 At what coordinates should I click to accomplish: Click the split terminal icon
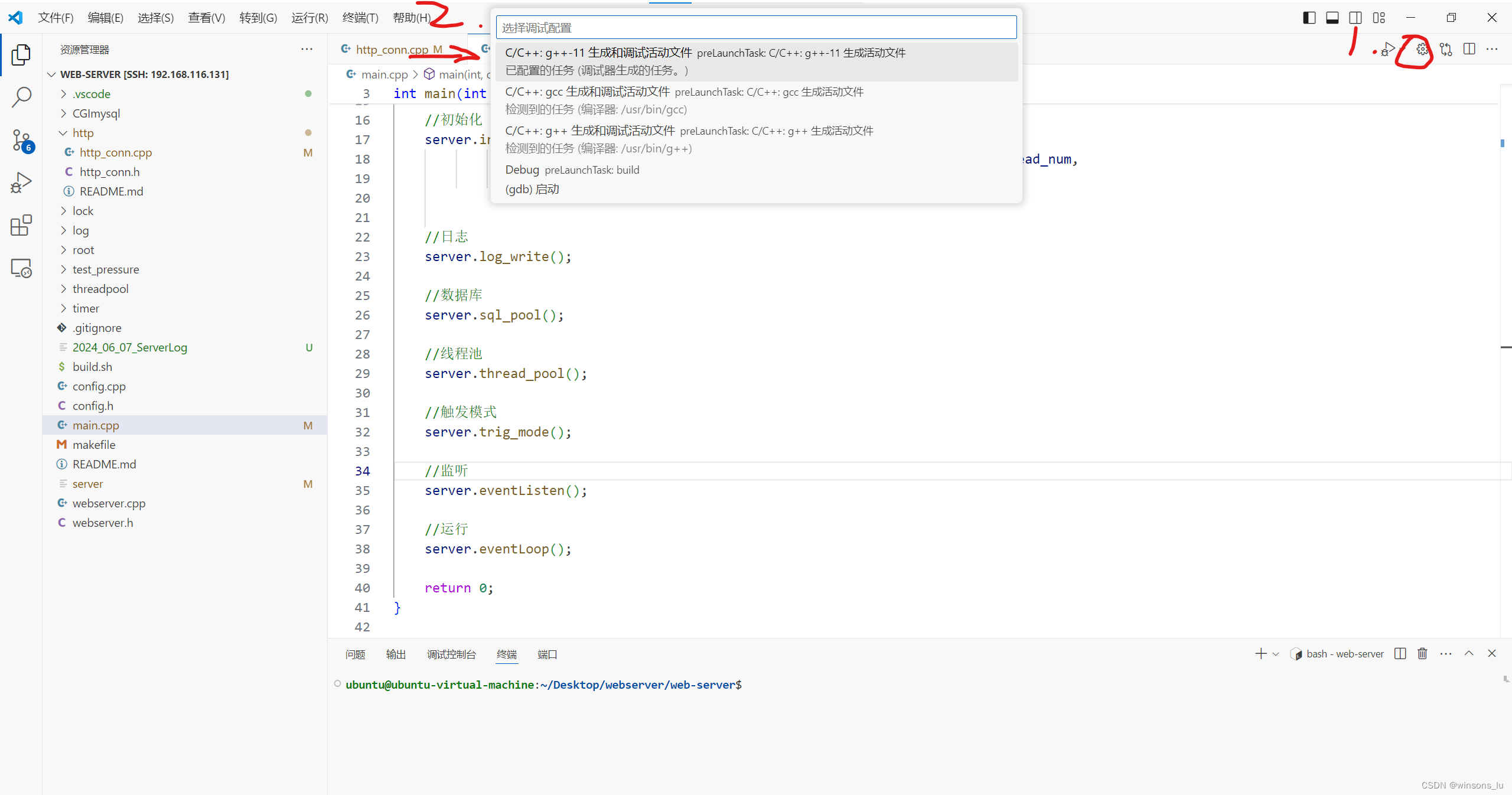tap(1400, 653)
